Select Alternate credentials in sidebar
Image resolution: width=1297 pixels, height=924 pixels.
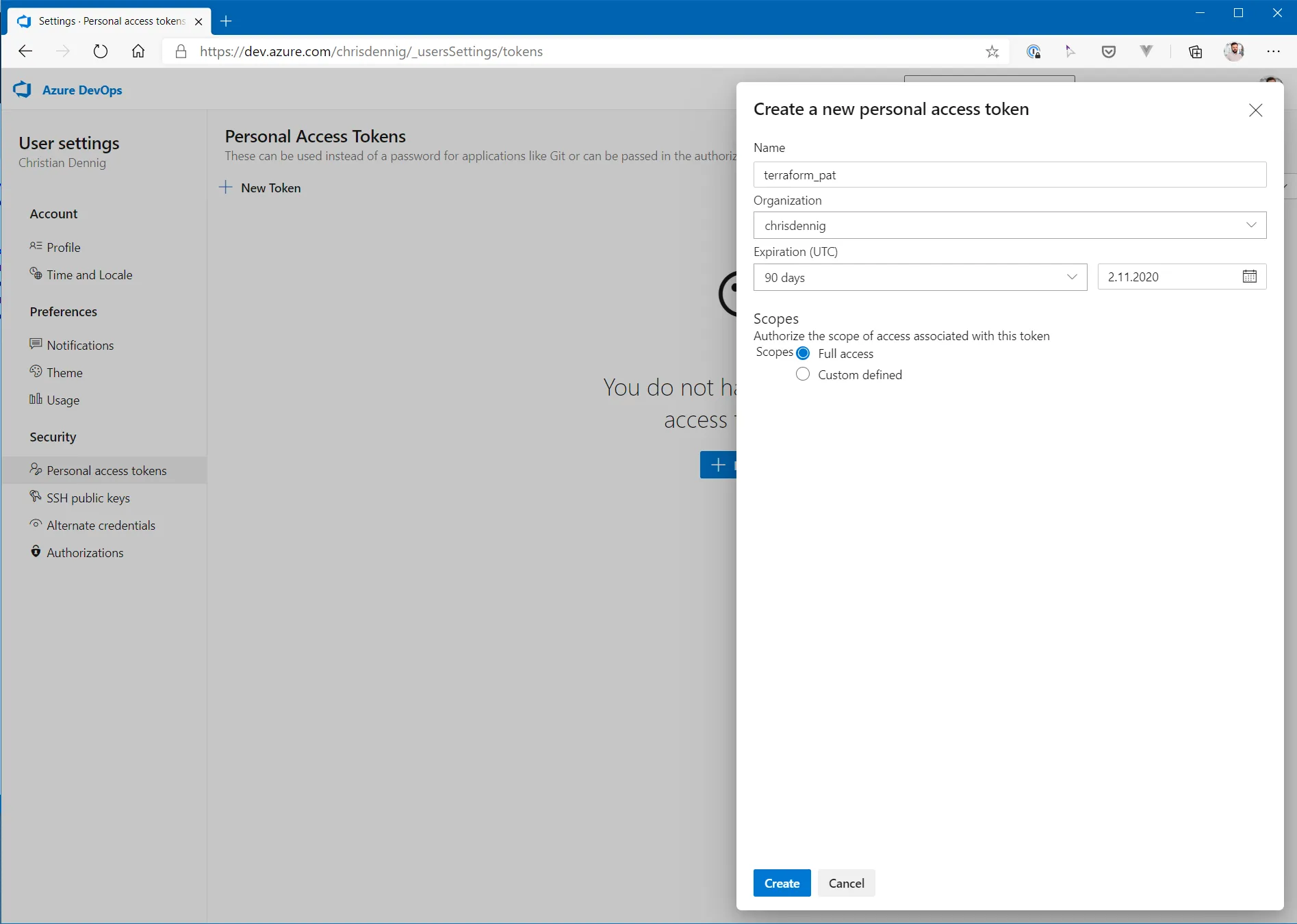coord(100,525)
